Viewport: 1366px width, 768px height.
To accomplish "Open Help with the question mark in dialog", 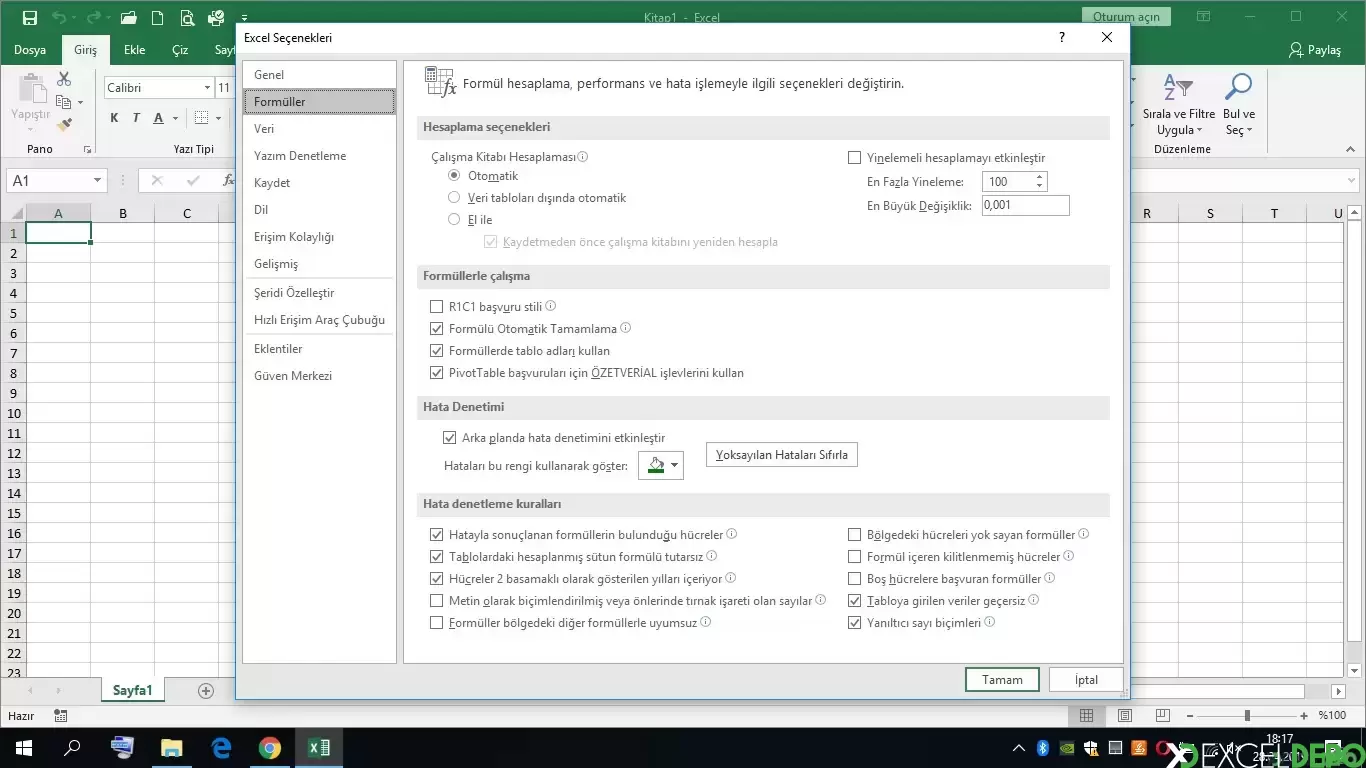I will click(x=1062, y=38).
